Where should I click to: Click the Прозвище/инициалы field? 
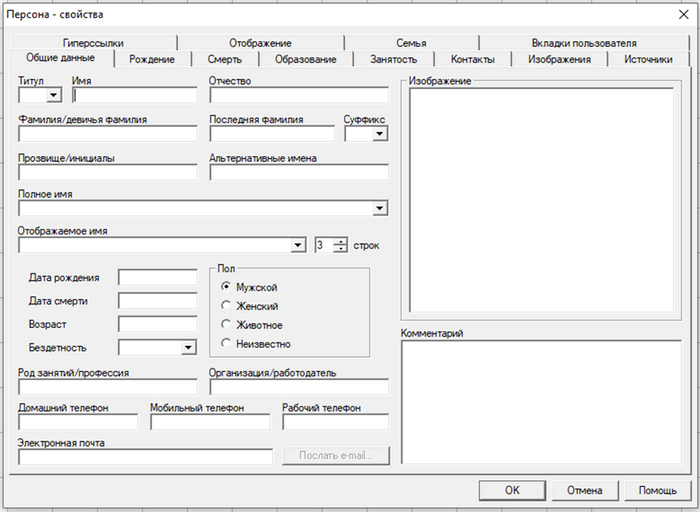click(108, 172)
